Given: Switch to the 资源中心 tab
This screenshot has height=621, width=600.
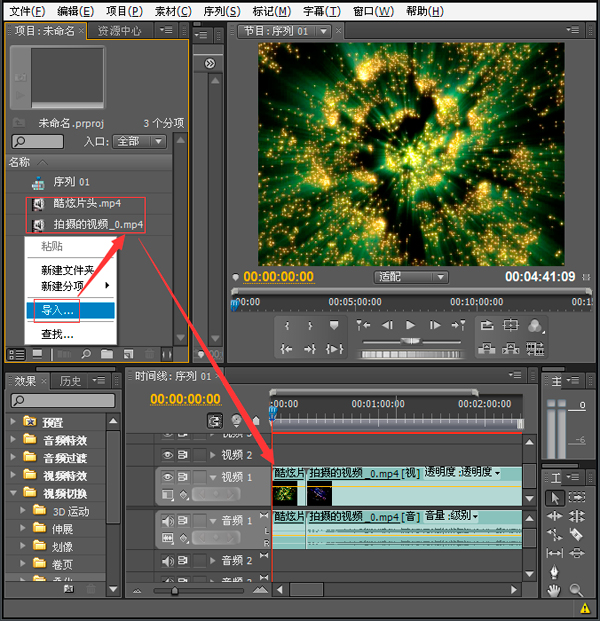Looking at the screenshot, I should tap(119, 30).
